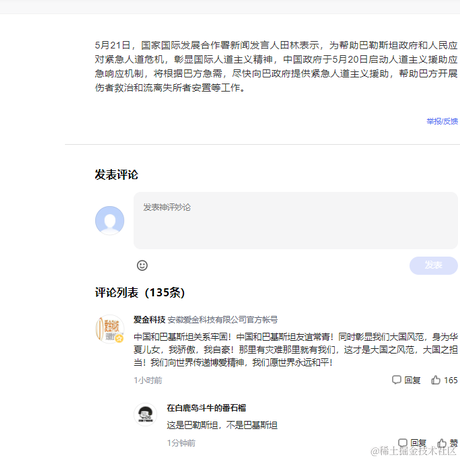Image resolution: width=460 pixels, height=460 pixels.
Task: Click the reply bubble icon on 番石榴's reply
Action: coord(403,443)
